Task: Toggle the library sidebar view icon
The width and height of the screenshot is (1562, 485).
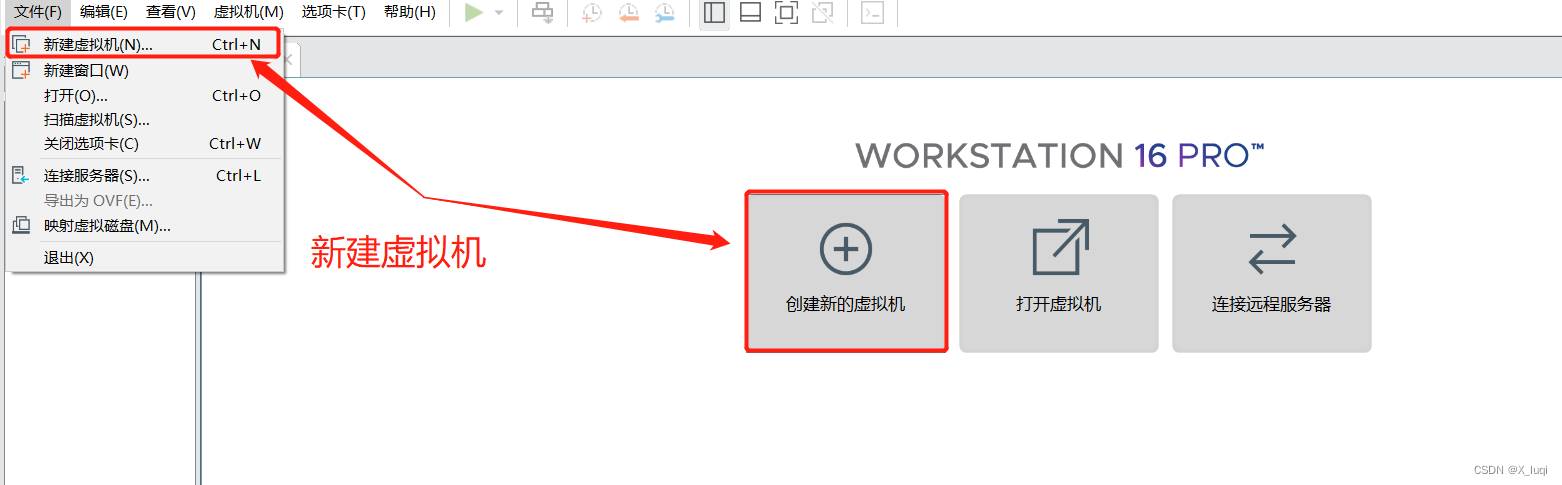Action: coord(714,12)
